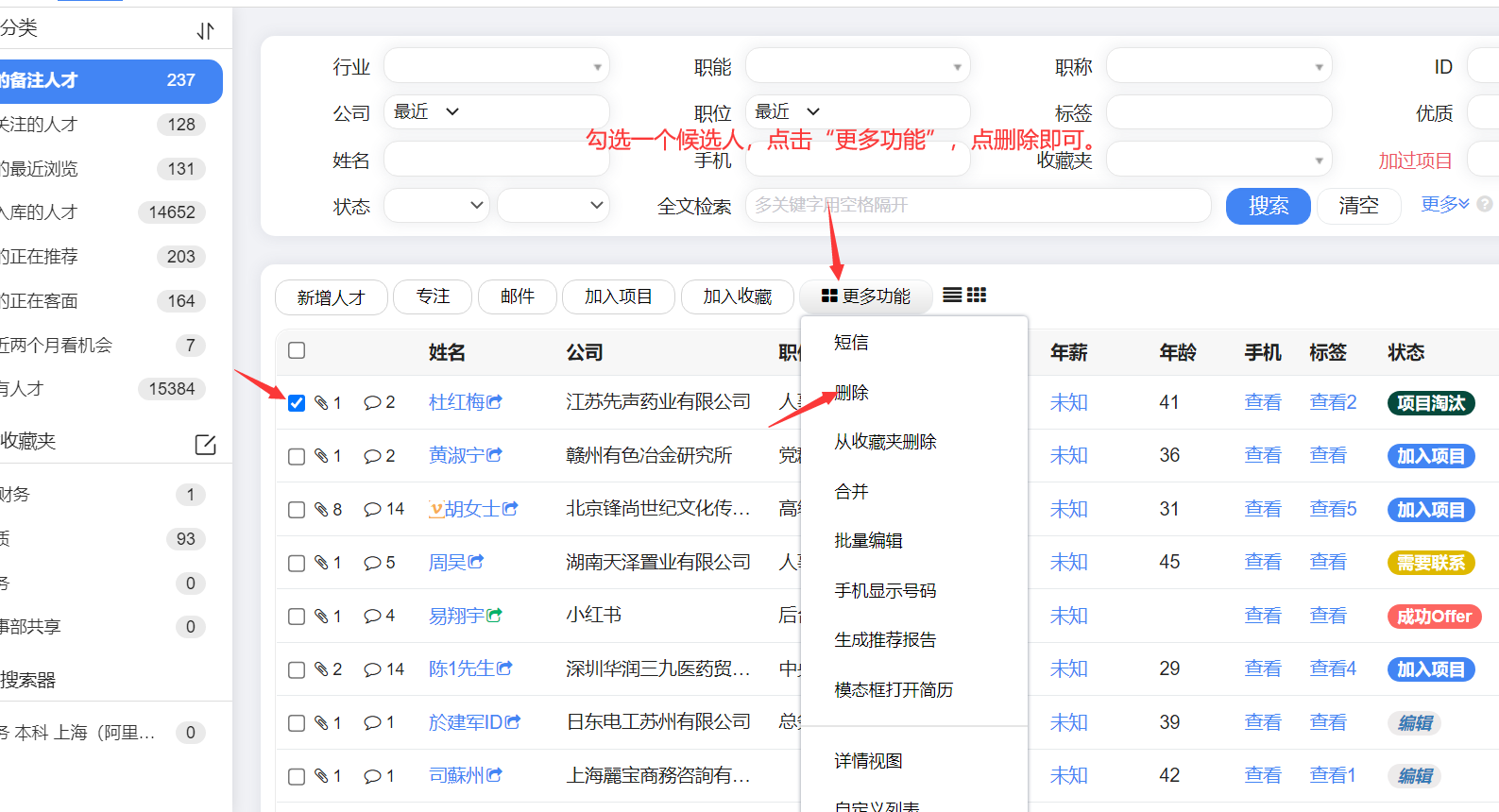Check the 胡女士 row checkbox
The width and height of the screenshot is (1499, 812).
pyautogui.click(x=297, y=510)
